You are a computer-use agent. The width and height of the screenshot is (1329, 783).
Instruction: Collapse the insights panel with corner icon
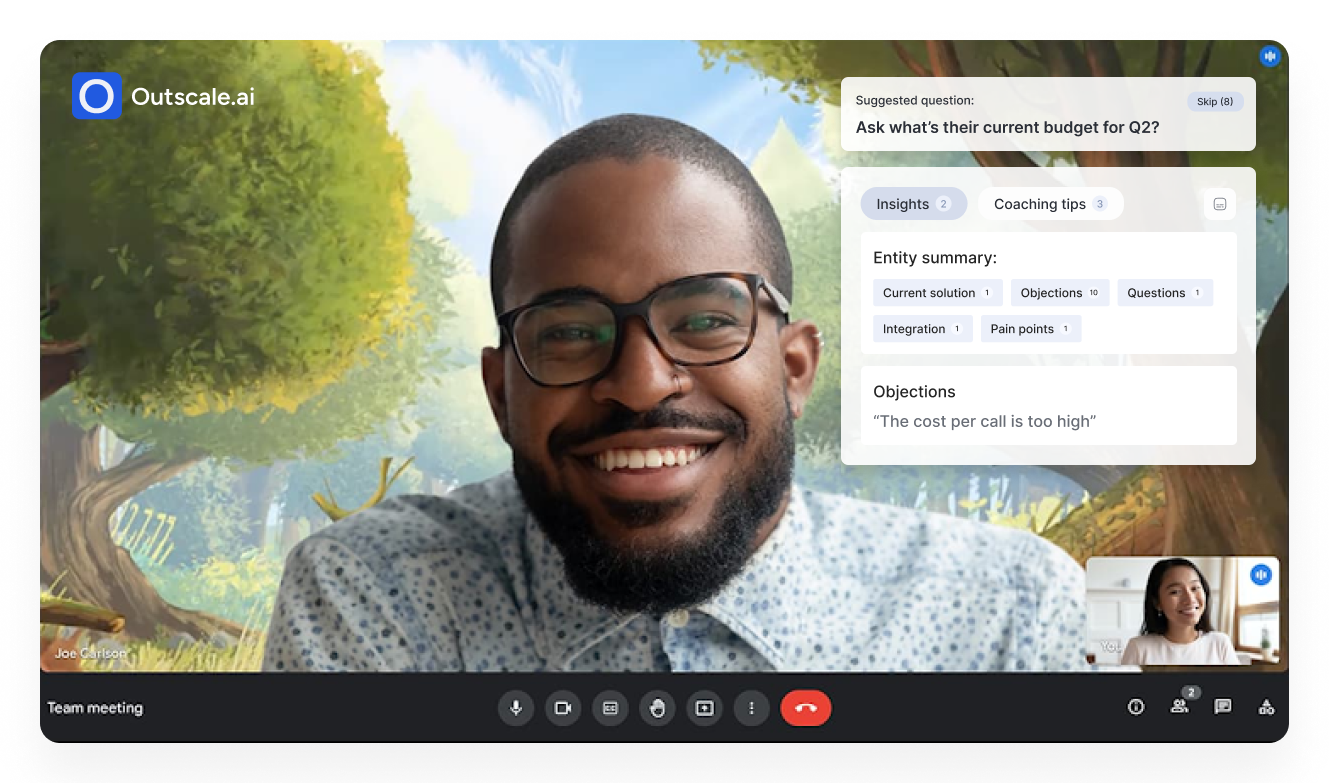pos(1219,204)
